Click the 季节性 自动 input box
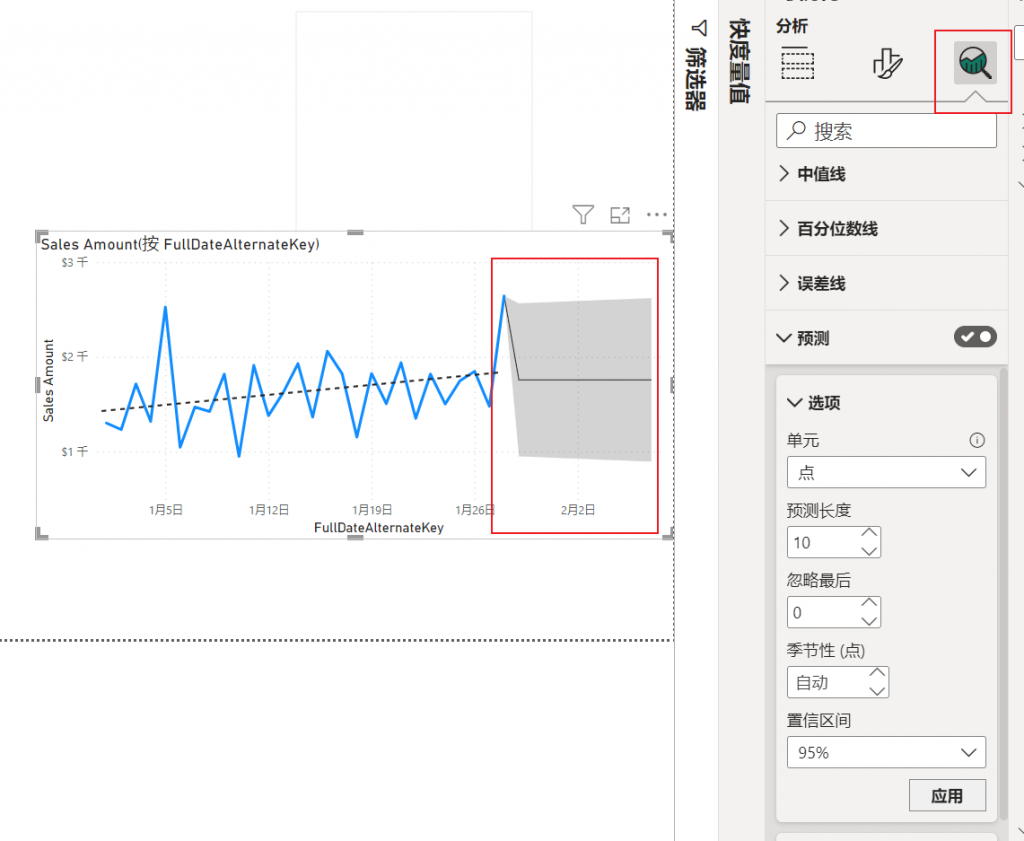Screen dimensions: 1024x841 [825, 683]
